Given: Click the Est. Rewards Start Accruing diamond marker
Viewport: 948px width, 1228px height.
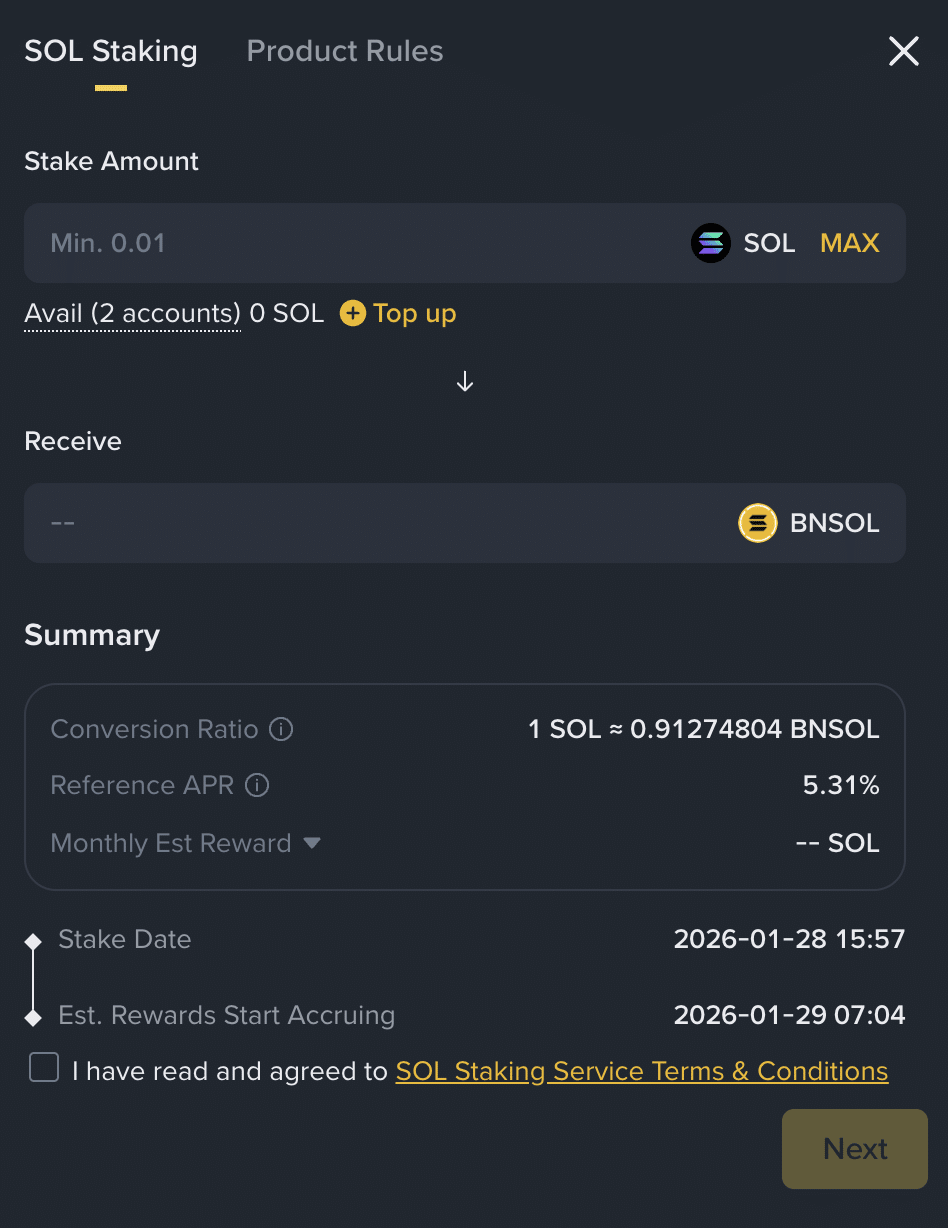Looking at the screenshot, I should point(33,1015).
